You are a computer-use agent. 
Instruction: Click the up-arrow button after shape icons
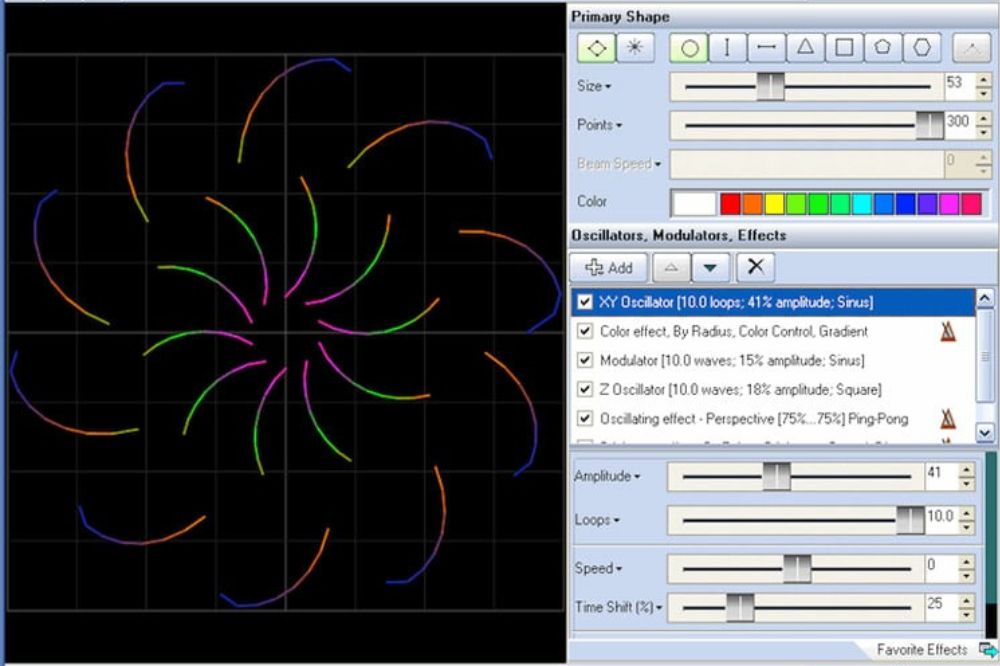(971, 48)
